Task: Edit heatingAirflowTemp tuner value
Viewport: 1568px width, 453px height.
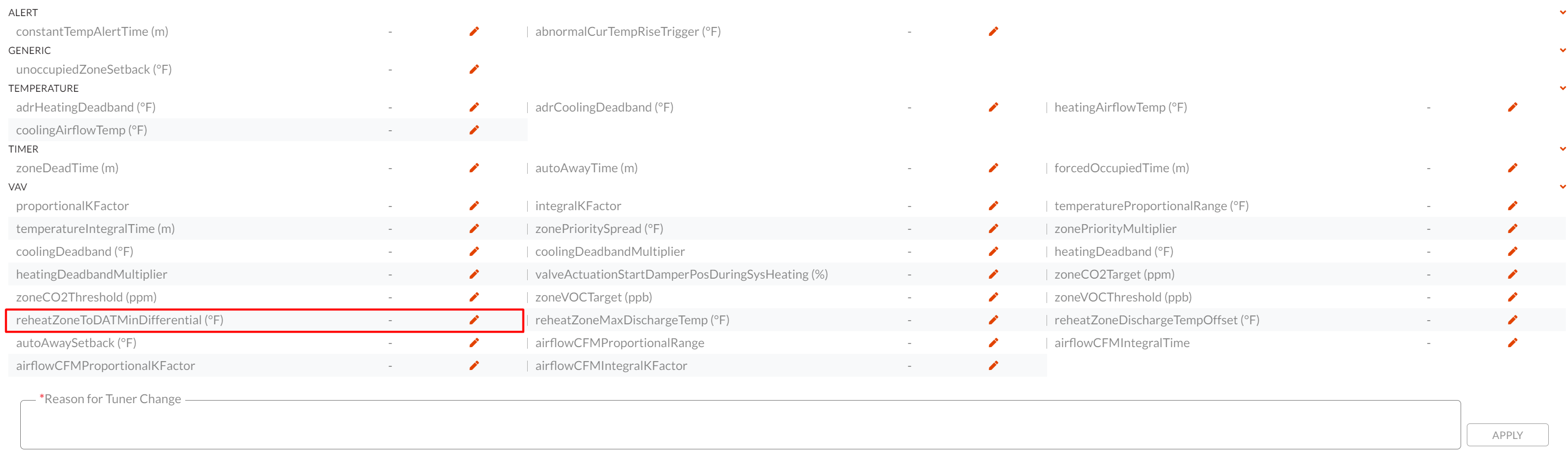Action: click(x=1512, y=107)
